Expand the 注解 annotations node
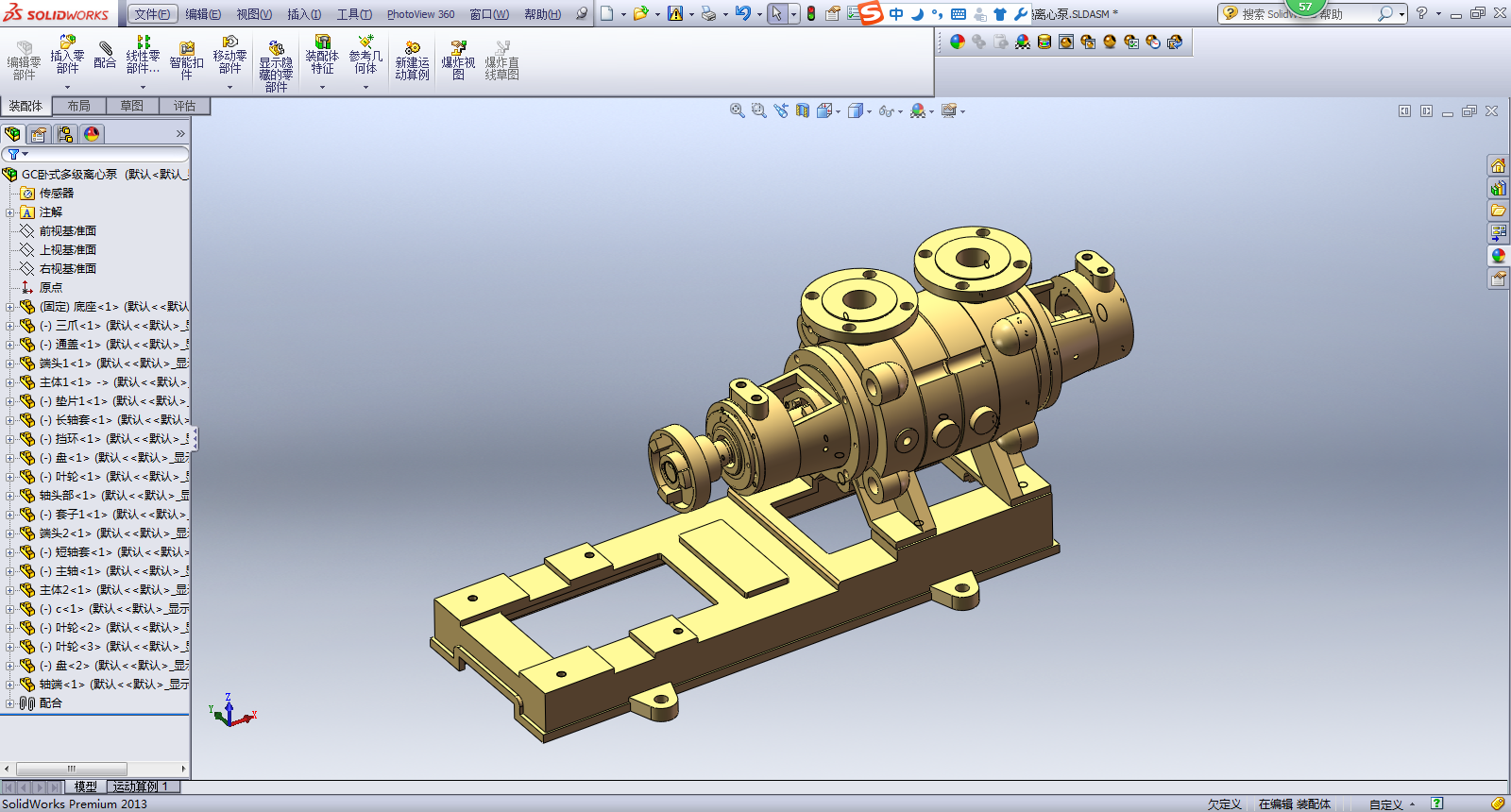Image resolution: width=1511 pixels, height=812 pixels. coord(9,212)
